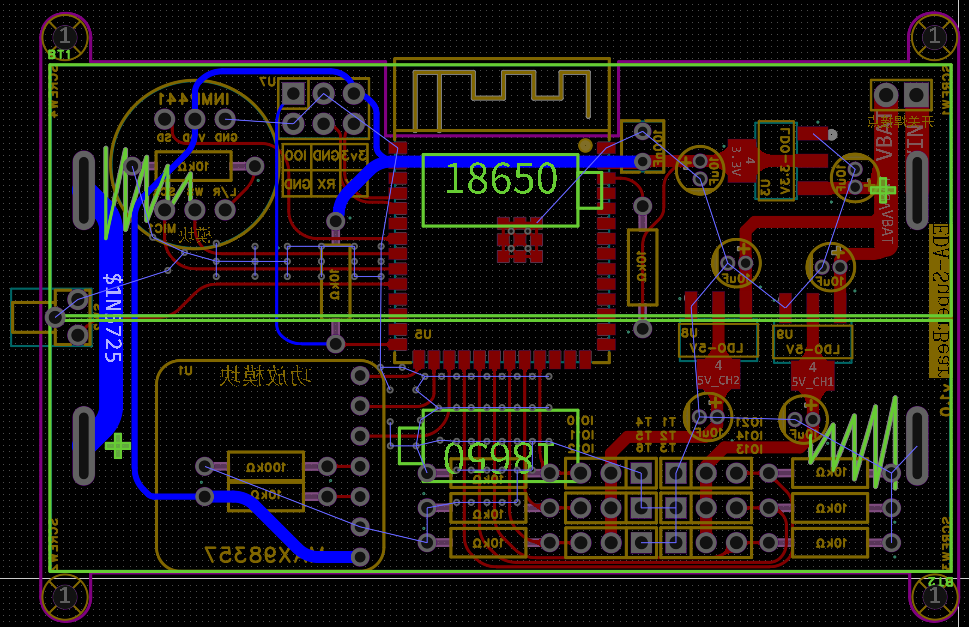This screenshot has height=627, width=969.
Task: Select the vertical 10kΩ resistor right of ESP32
Action: pyautogui.click(x=641, y=267)
